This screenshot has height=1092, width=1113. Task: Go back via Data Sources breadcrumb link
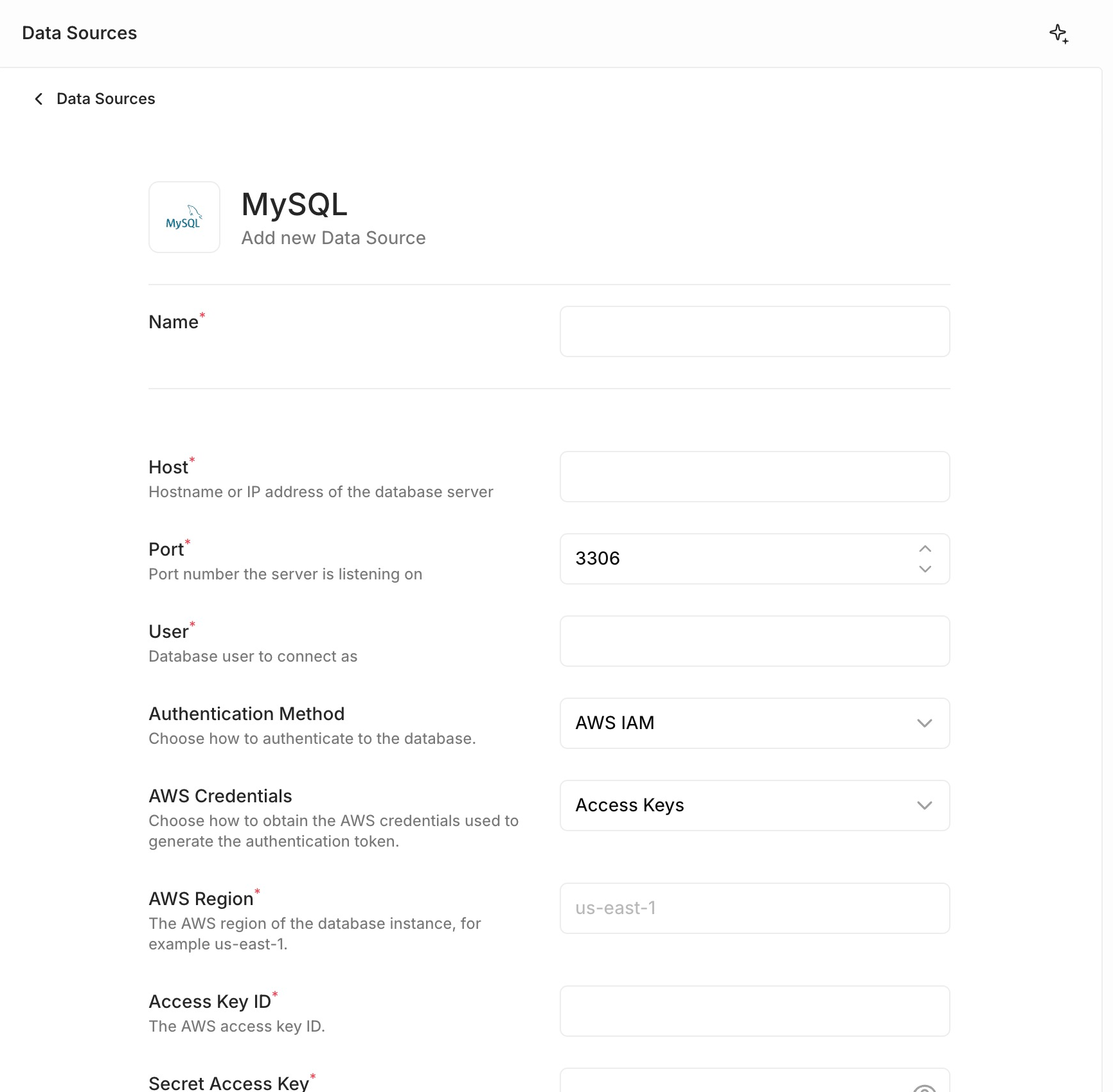[x=106, y=99]
